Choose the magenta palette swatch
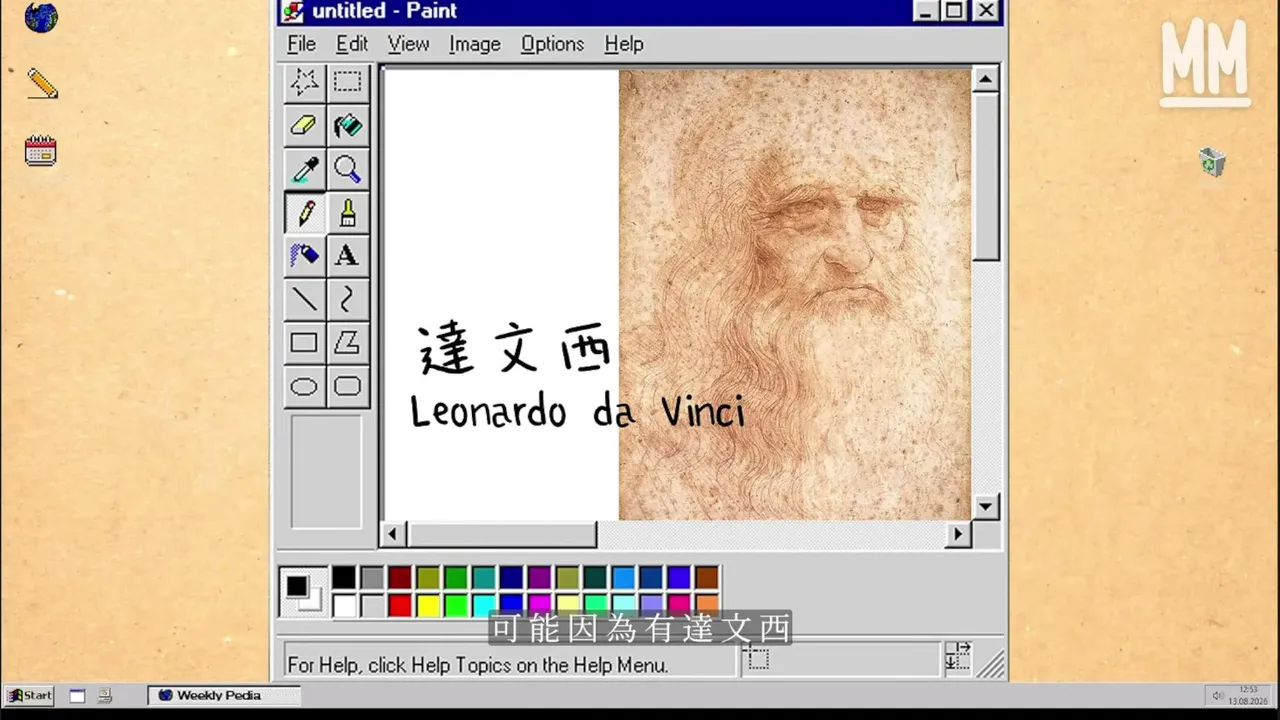 540,604
